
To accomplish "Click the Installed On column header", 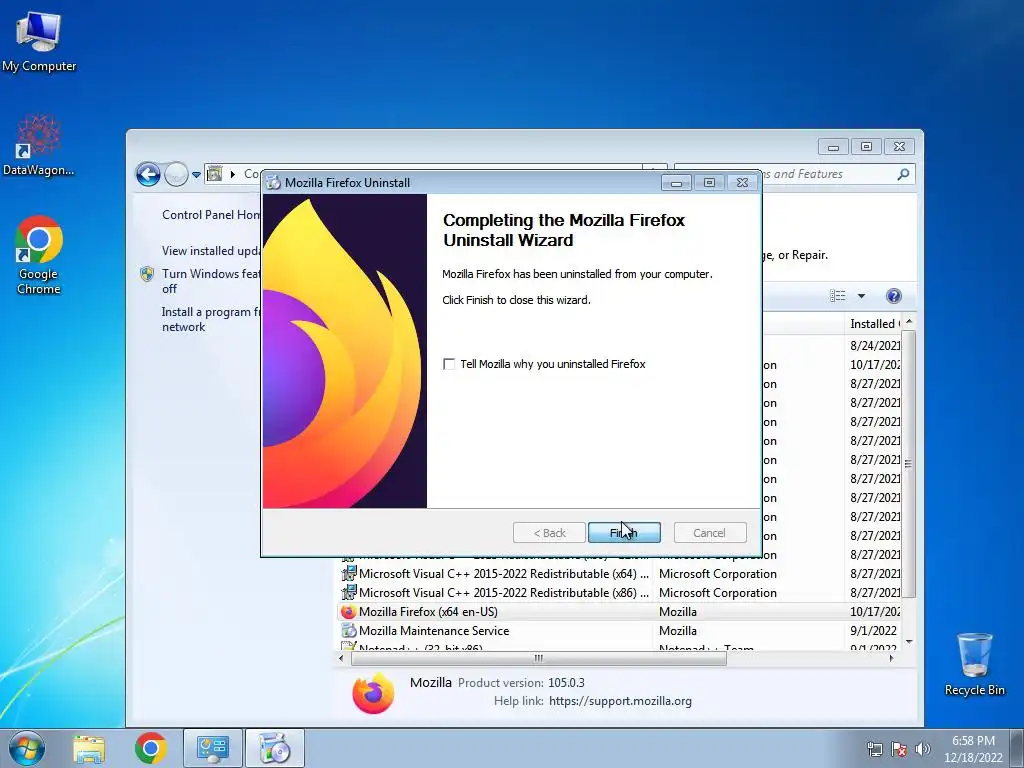I will pos(874,323).
